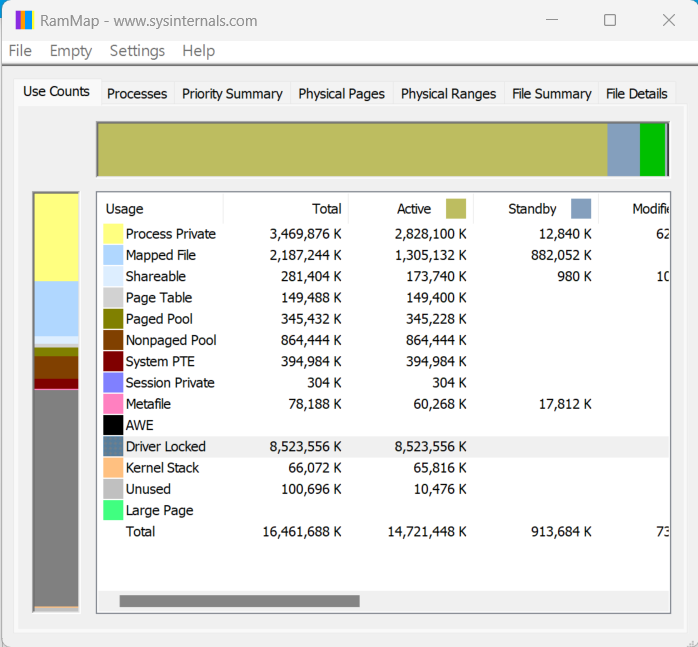Click the yellow segment in vertical usage bar
Image resolution: width=698 pixels, height=647 pixels.
pyautogui.click(x=56, y=237)
